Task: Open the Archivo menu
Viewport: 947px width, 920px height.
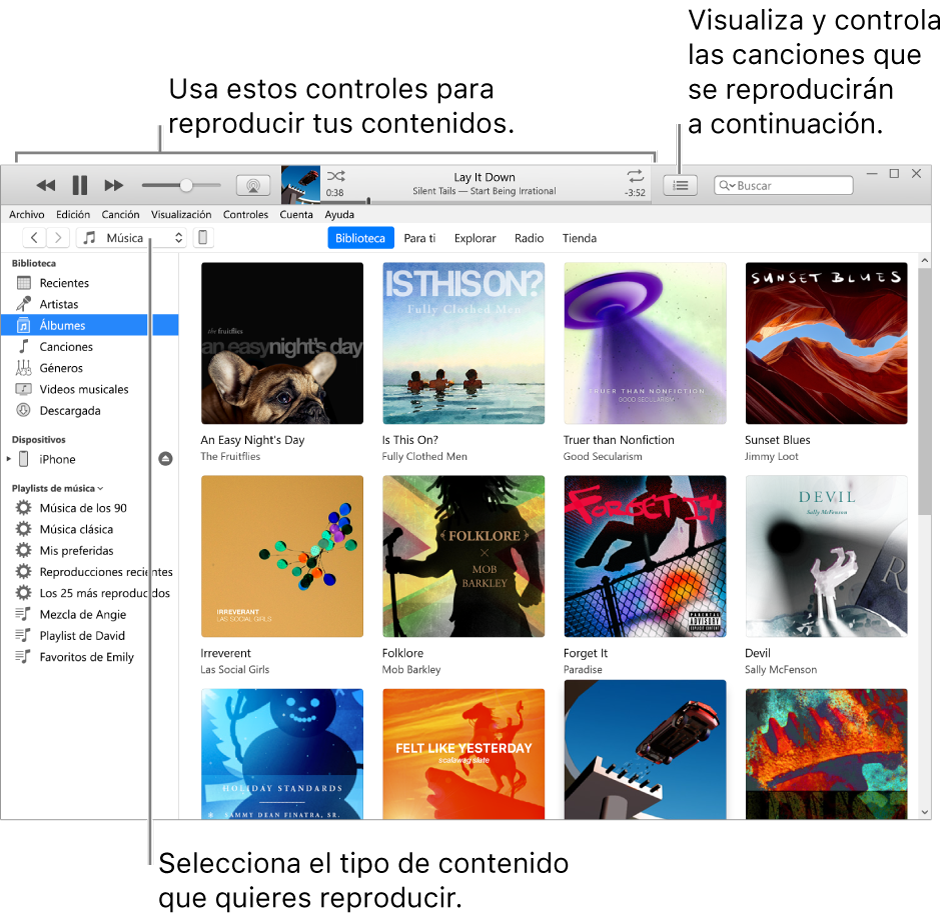Action: pos(27,214)
